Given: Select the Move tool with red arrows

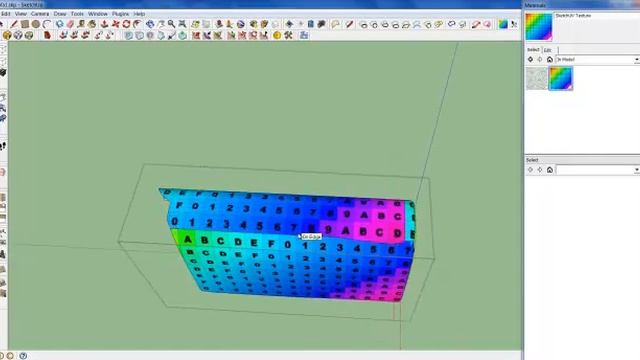Looking at the screenshot, I should (x=116, y=24).
